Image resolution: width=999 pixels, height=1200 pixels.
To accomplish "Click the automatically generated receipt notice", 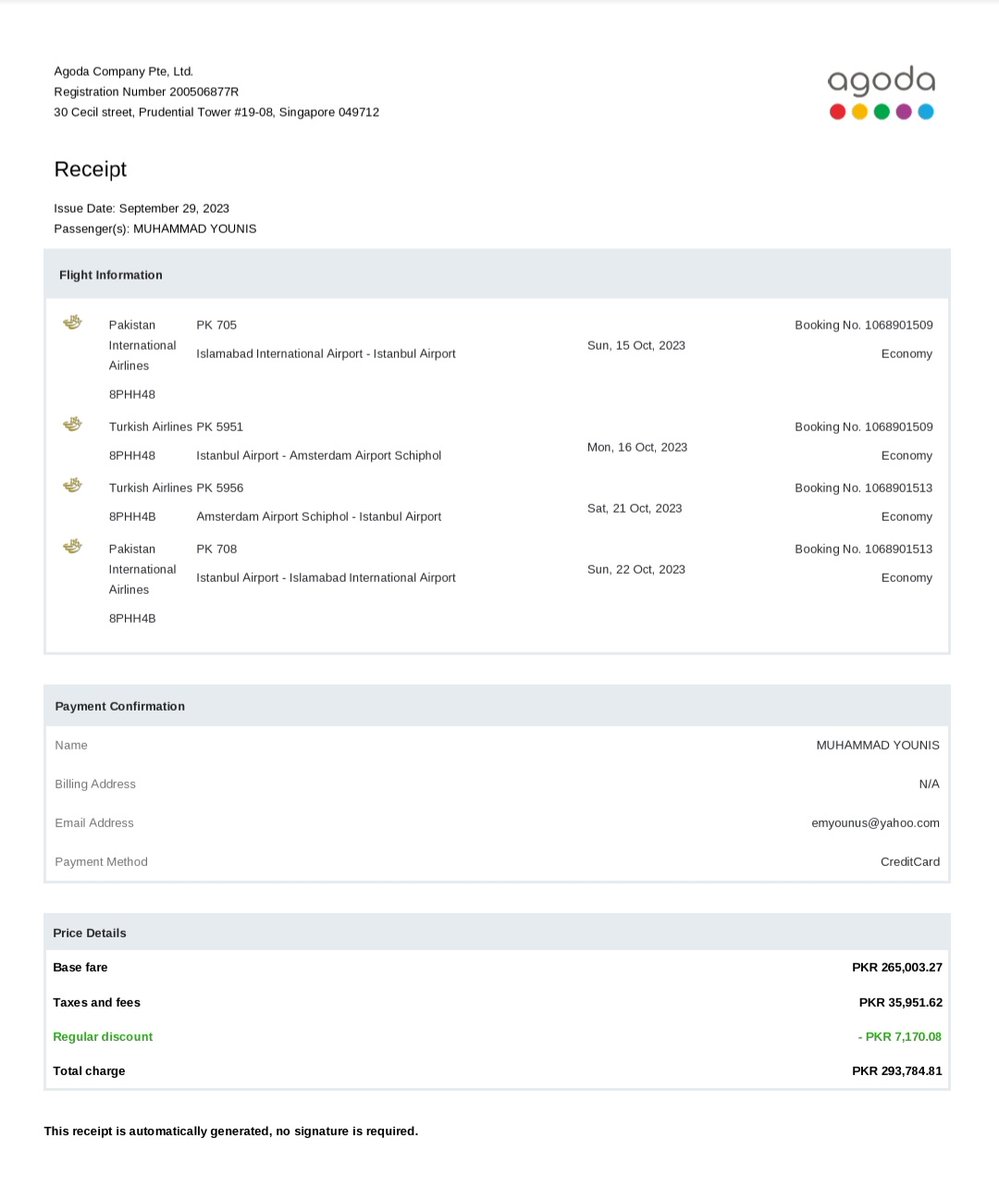I will pos(231,1131).
